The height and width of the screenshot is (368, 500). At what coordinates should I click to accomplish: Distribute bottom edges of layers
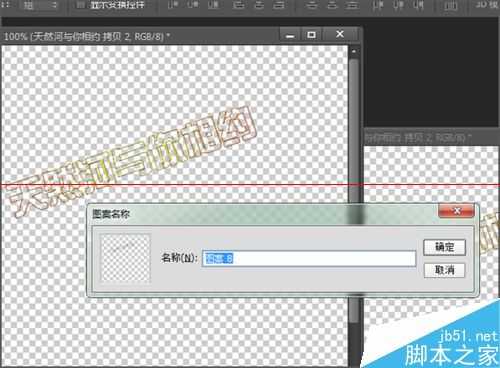tap(353, 5)
